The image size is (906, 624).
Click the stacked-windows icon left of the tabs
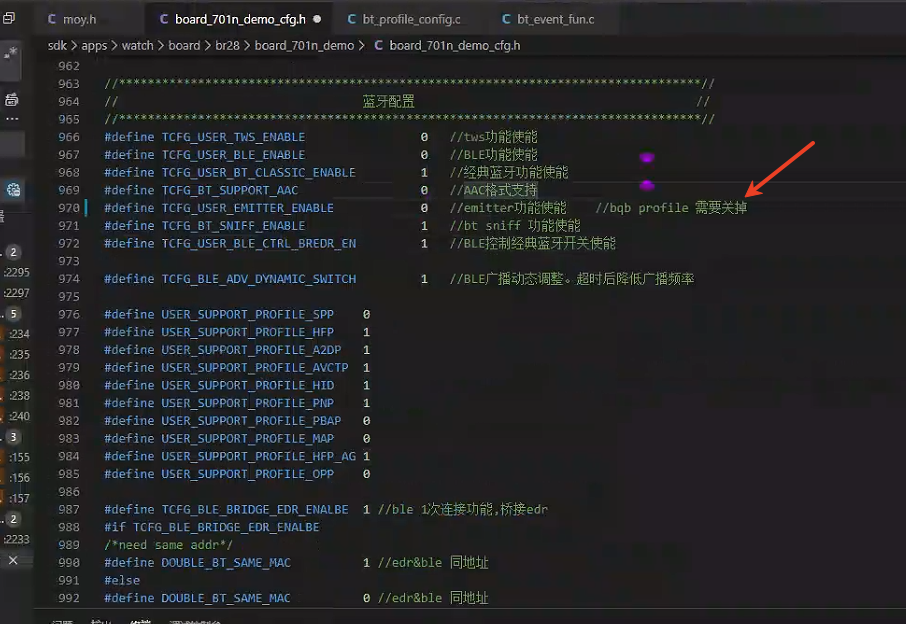[x=9, y=18]
